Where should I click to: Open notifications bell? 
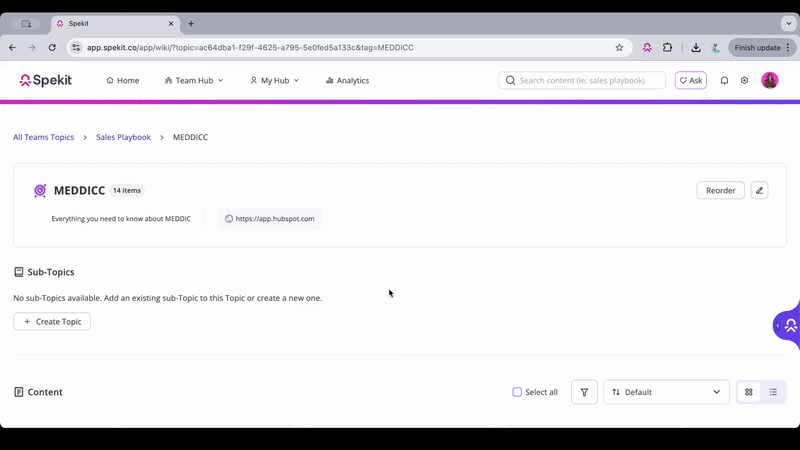(x=724, y=81)
